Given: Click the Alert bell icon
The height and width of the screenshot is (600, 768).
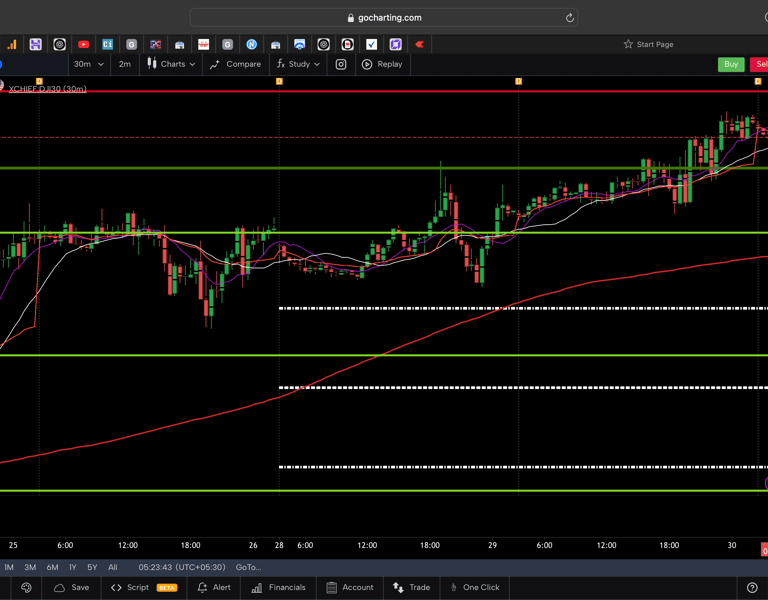Looking at the screenshot, I should [x=202, y=587].
